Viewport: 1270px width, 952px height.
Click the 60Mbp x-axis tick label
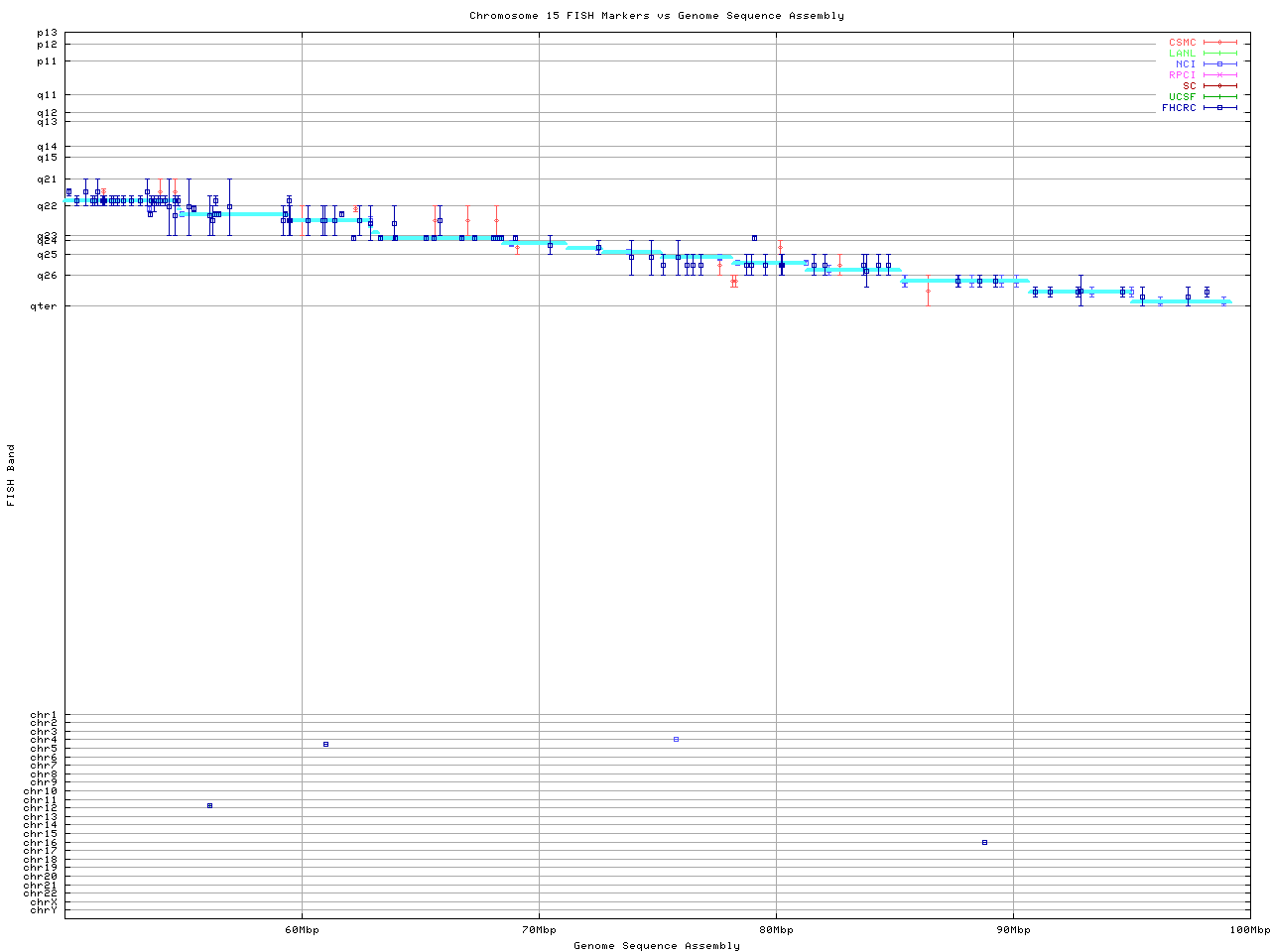coord(302,930)
